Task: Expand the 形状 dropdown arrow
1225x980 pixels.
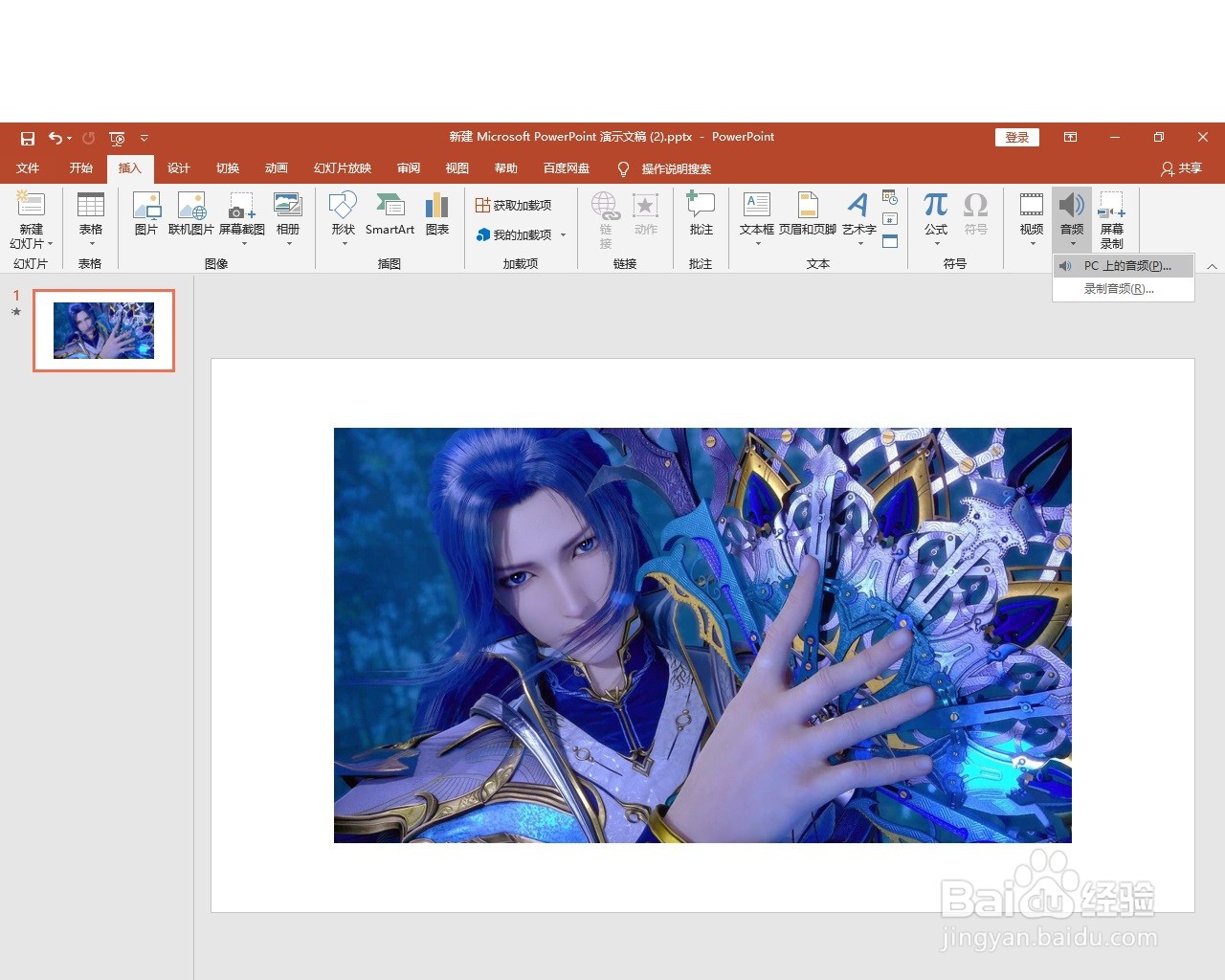Action: click(x=344, y=243)
